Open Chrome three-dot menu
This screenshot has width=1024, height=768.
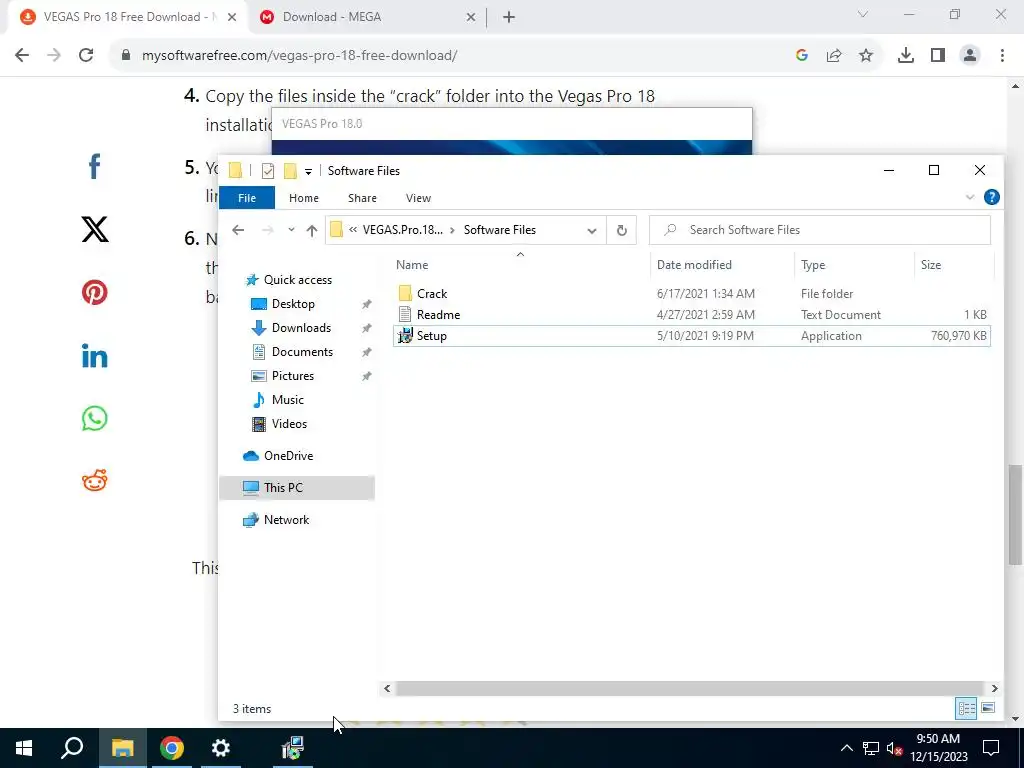tap(1002, 56)
